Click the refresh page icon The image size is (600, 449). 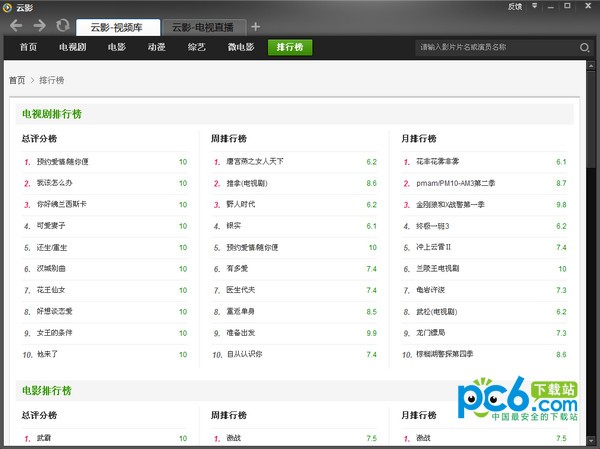click(x=63, y=25)
